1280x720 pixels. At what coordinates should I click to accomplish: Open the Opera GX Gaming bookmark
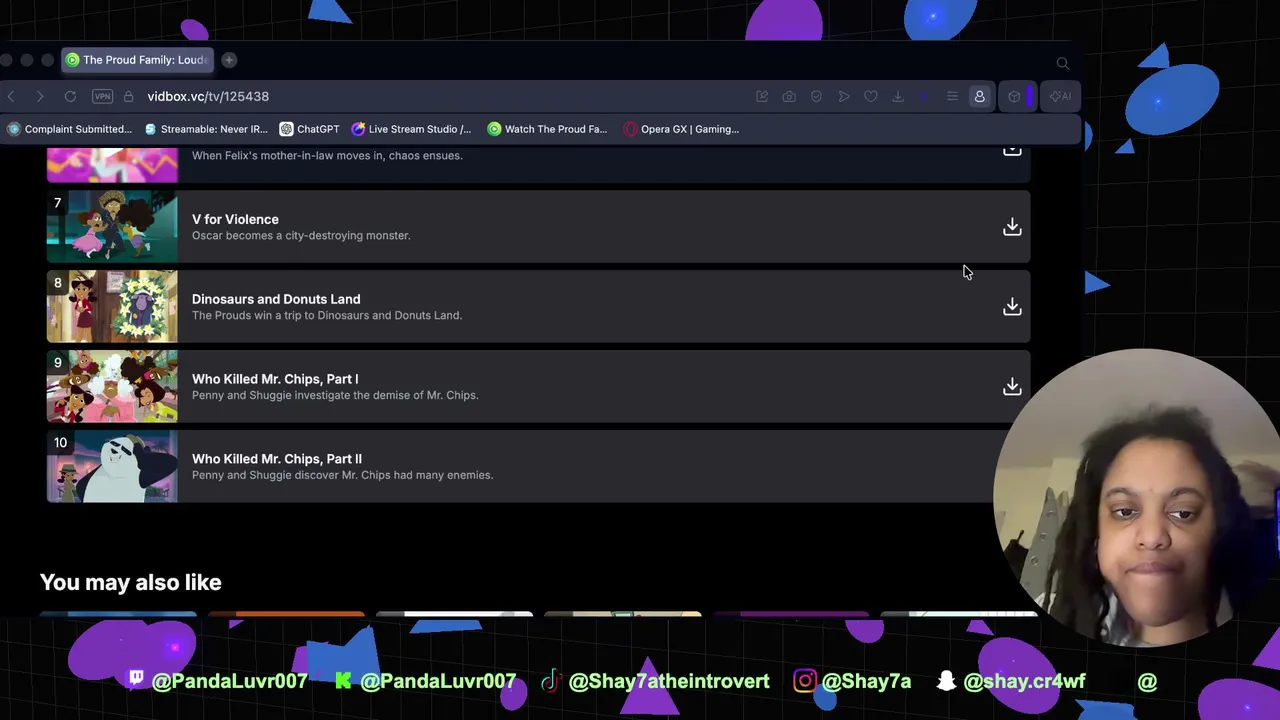click(x=681, y=129)
